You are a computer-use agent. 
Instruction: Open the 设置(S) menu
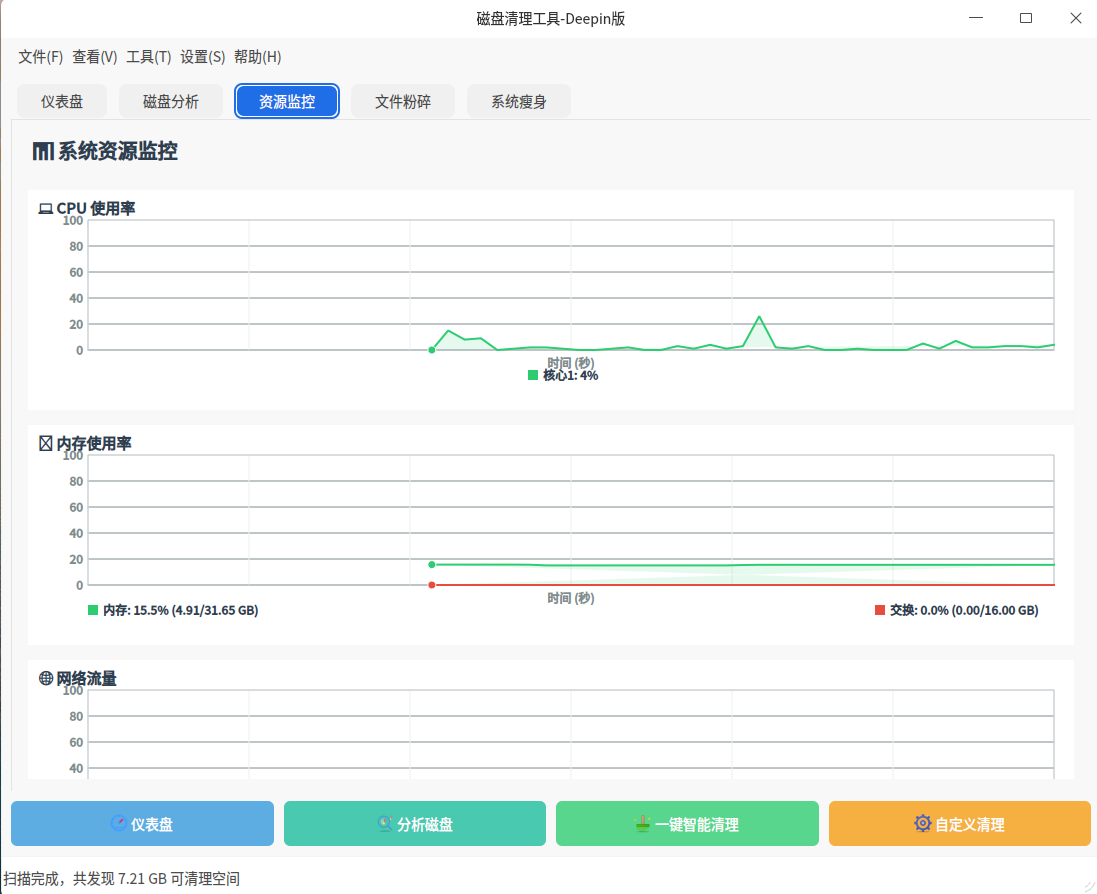pos(202,57)
